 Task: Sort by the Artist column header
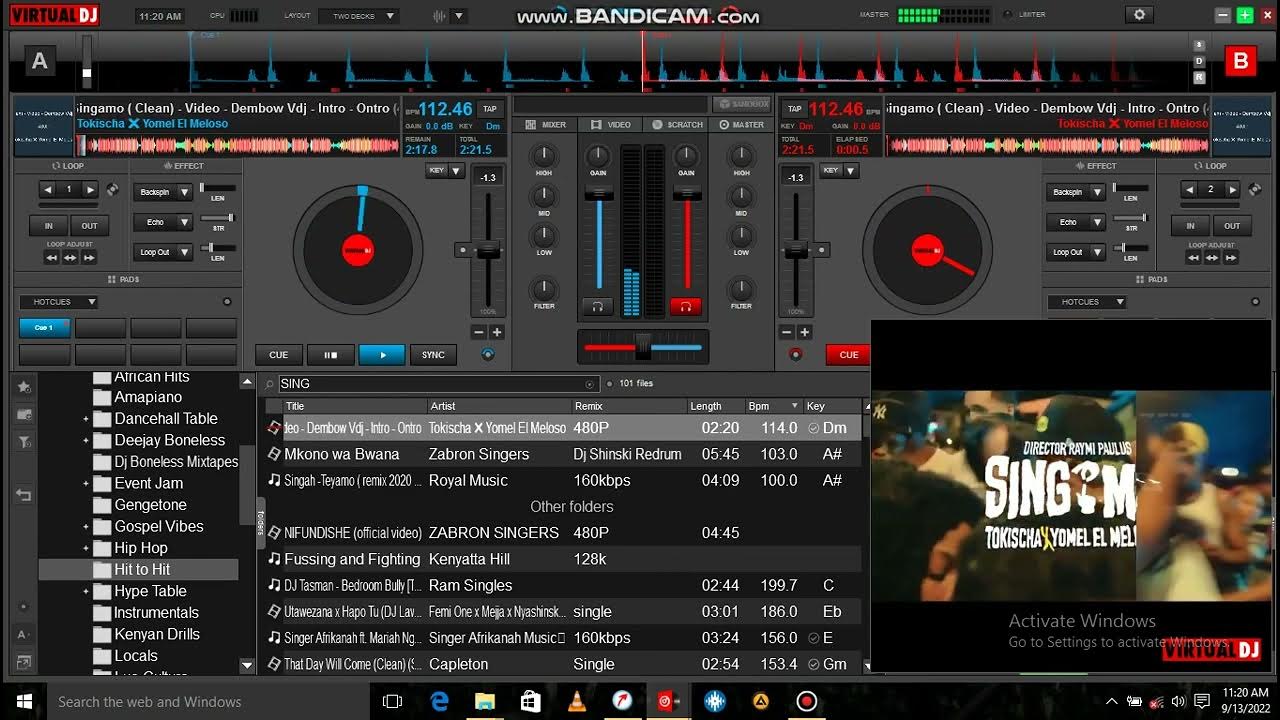pos(497,406)
